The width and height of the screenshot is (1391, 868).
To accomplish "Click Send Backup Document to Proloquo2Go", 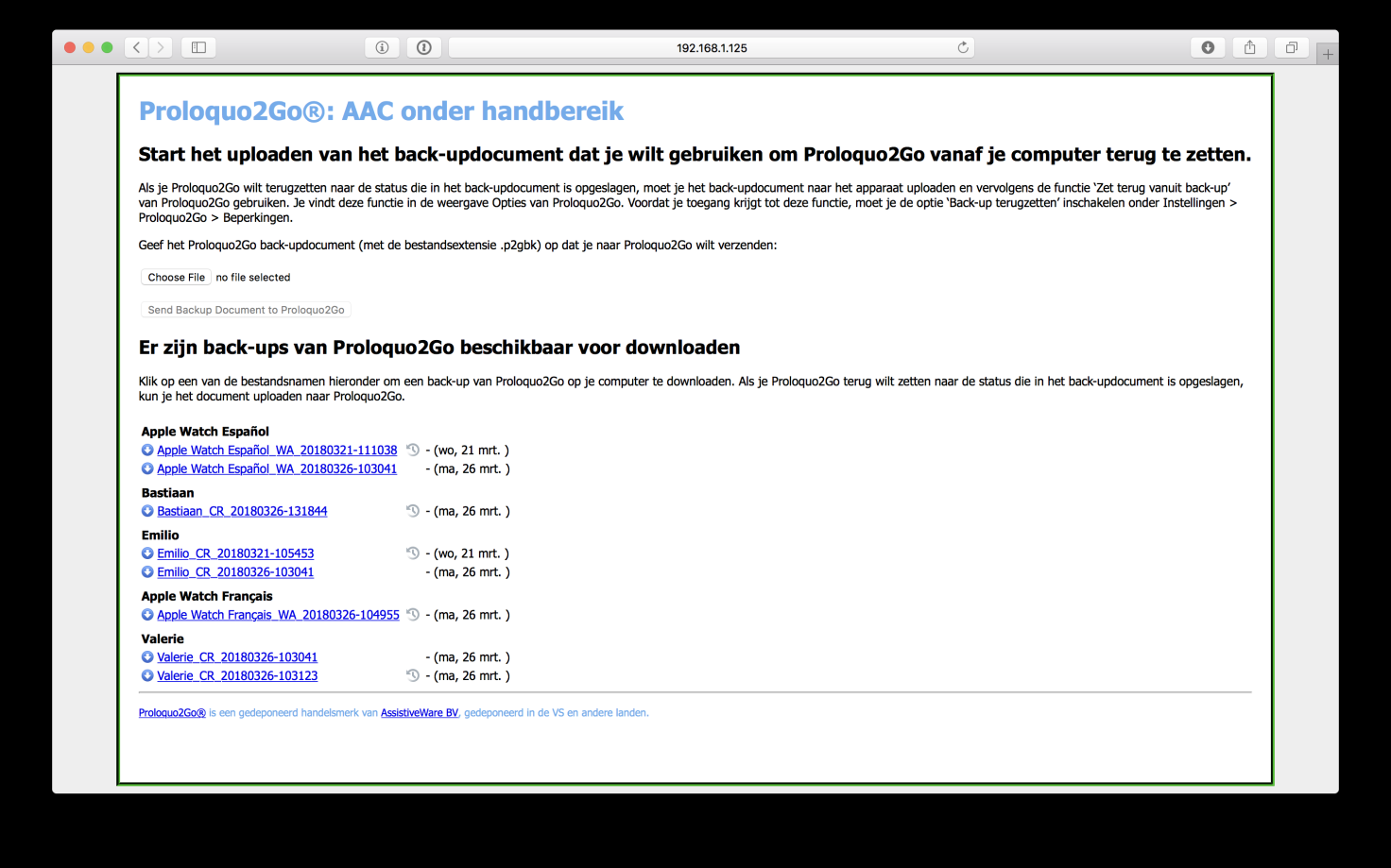I will (x=246, y=310).
